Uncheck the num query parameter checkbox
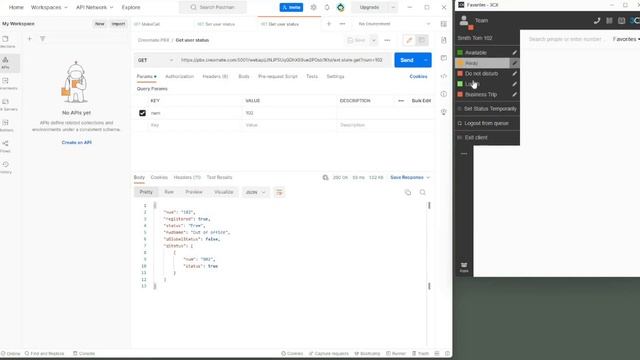Viewport: 640px width, 360px height. (x=142, y=113)
